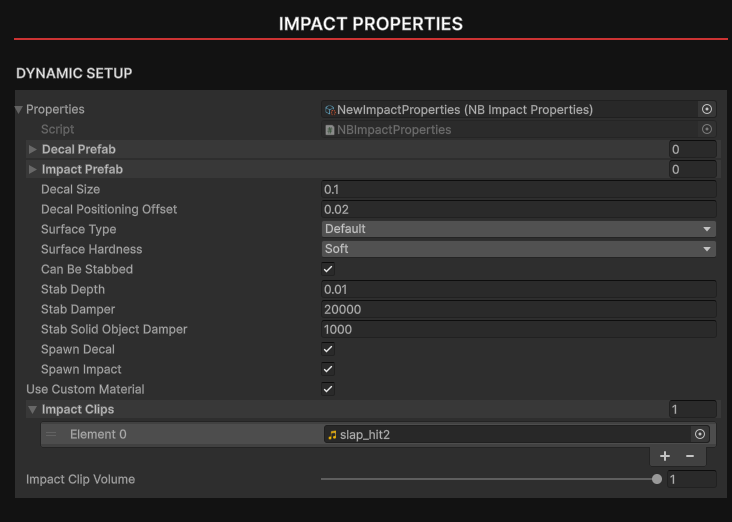
Task: Click the minus icon to remove impact clip
Action: tap(690, 456)
